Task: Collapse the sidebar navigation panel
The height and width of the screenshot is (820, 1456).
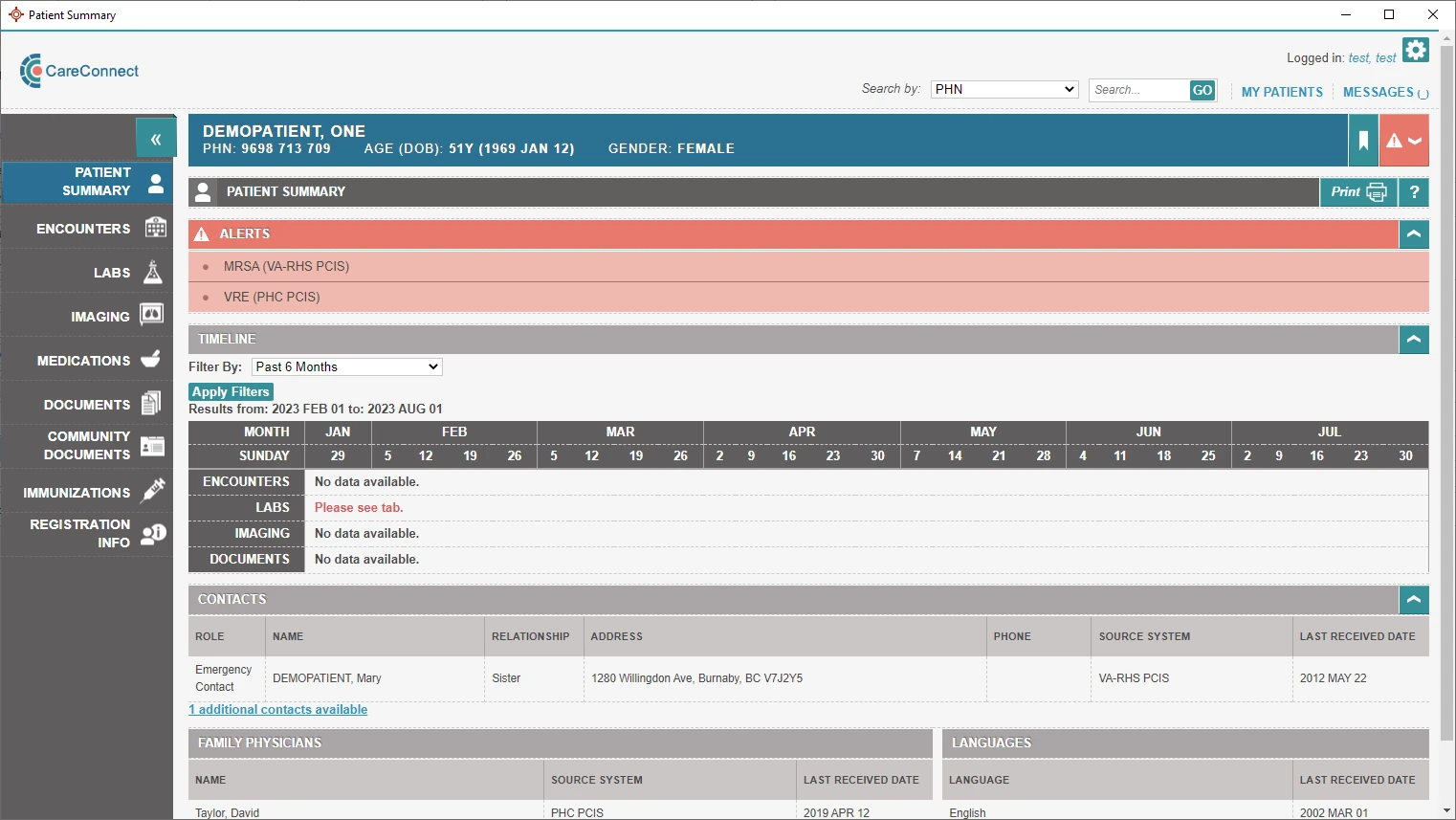Action: coord(156,139)
